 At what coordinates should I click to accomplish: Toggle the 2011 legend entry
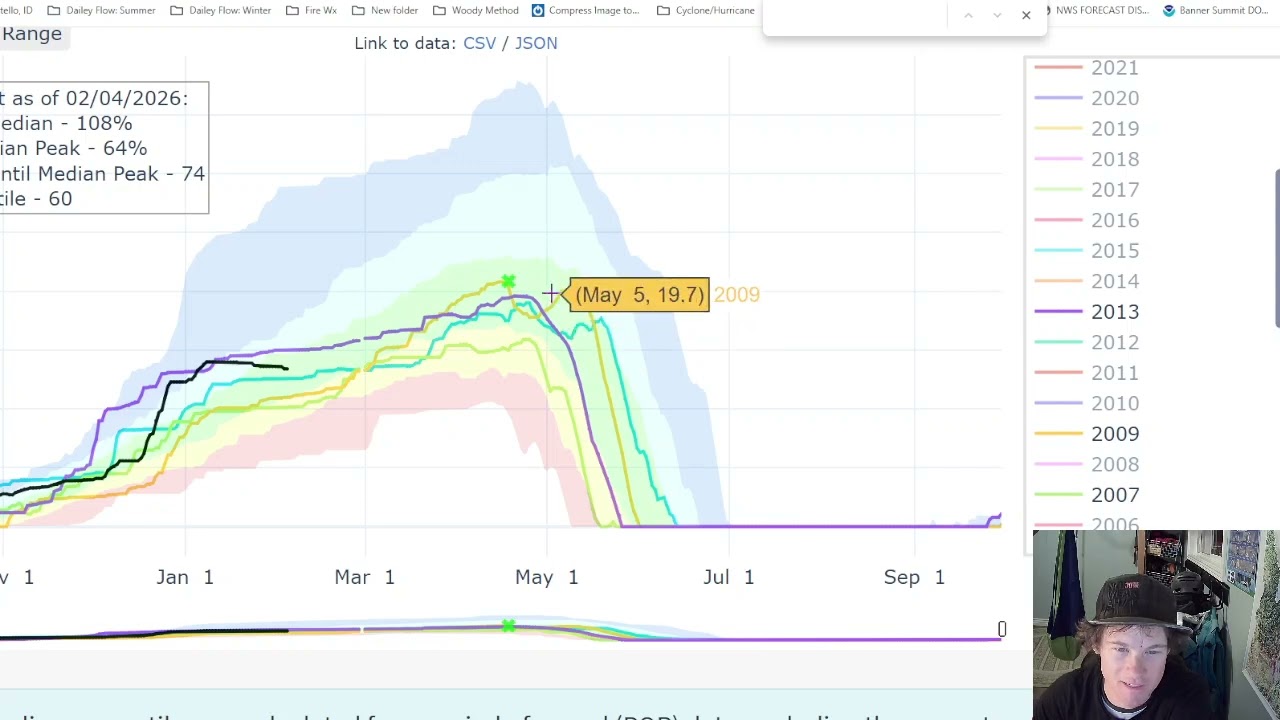(x=1086, y=372)
